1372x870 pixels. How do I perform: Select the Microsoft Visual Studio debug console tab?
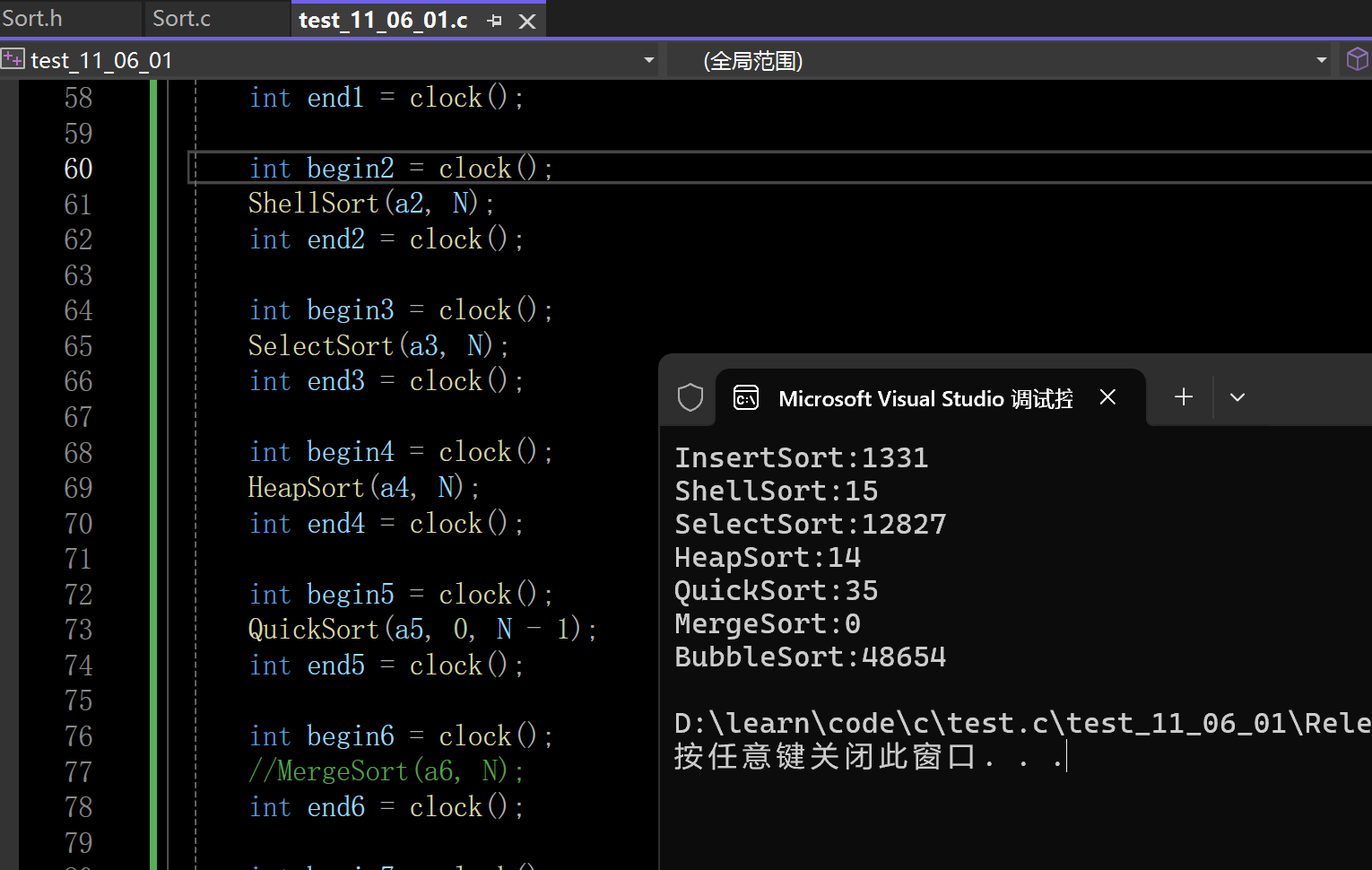[x=930, y=397]
